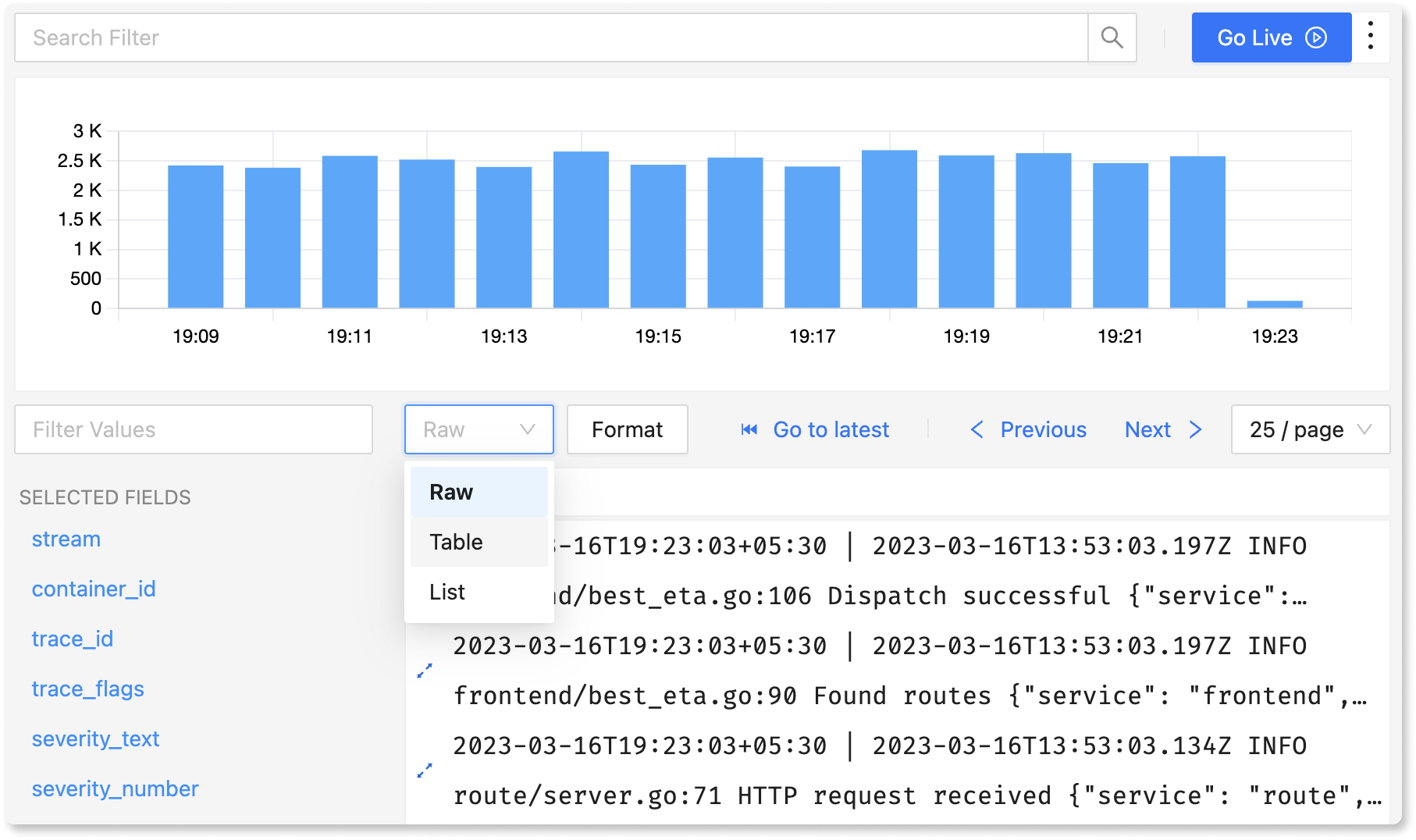Expand the route/server.go HTTP request log entry

coord(425,771)
